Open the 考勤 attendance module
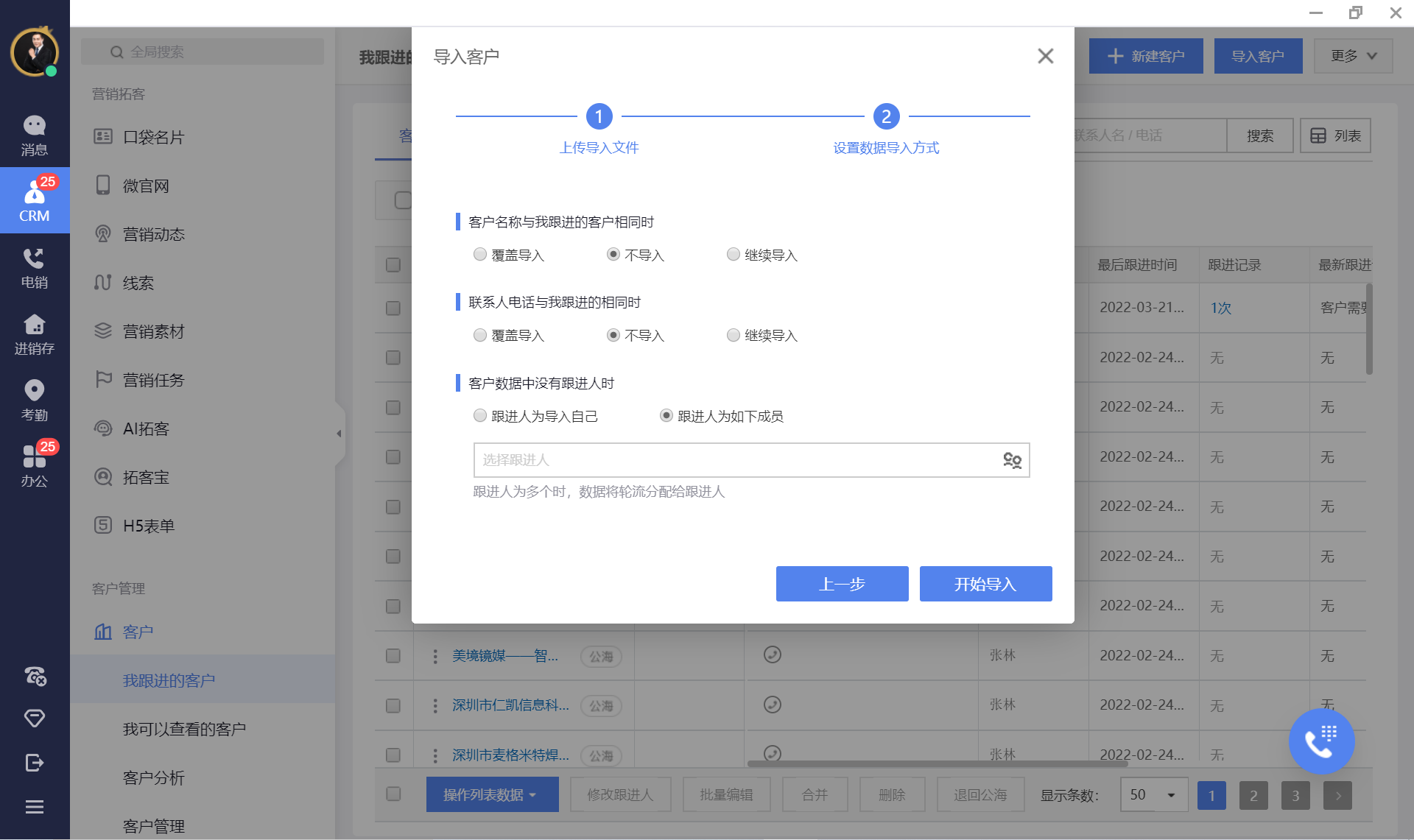 (x=35, y=400)
